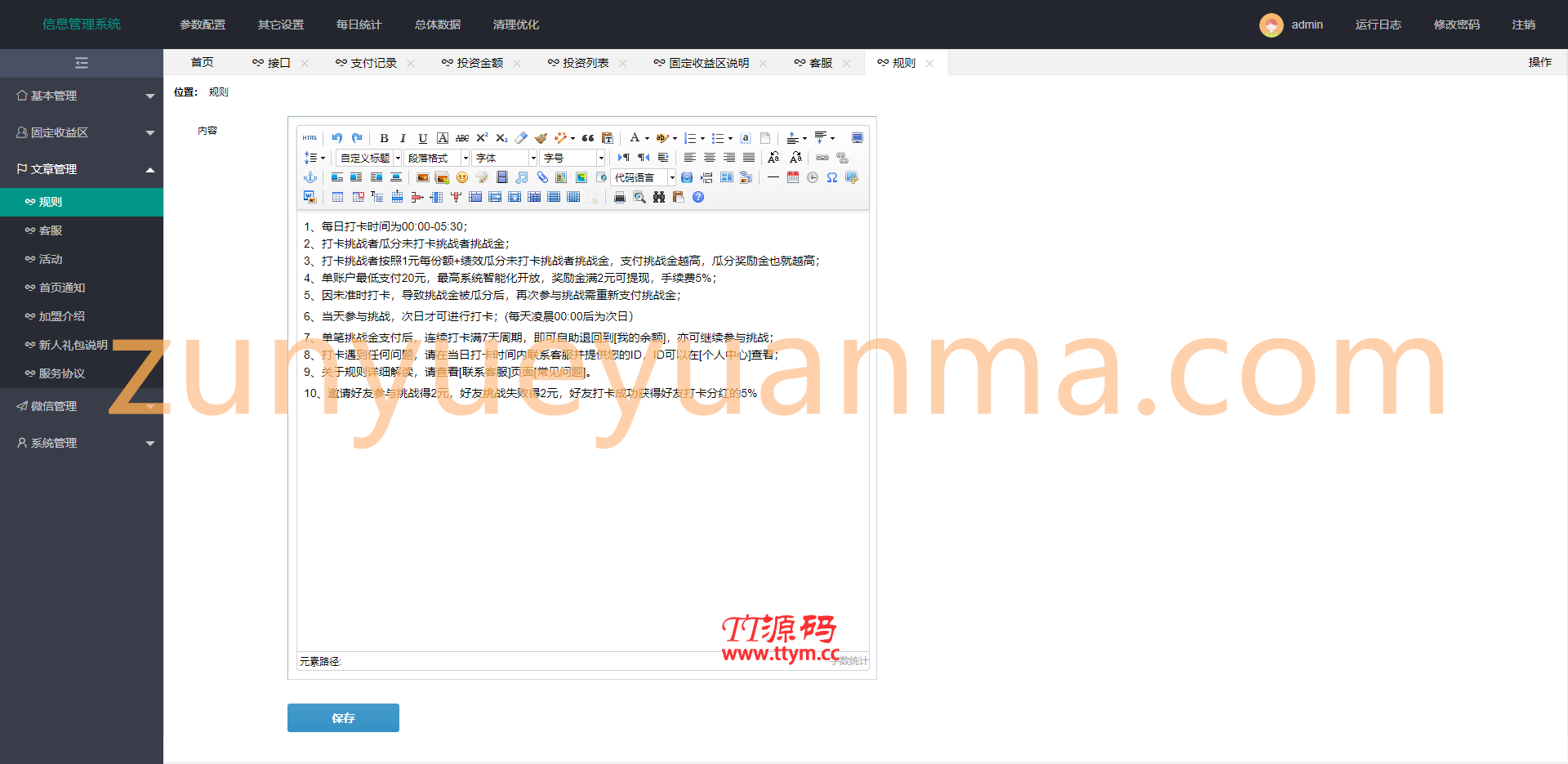Viewport: 1568px width, 764px height.
Task: Toggle underline formatting
Action: (423, 138)
